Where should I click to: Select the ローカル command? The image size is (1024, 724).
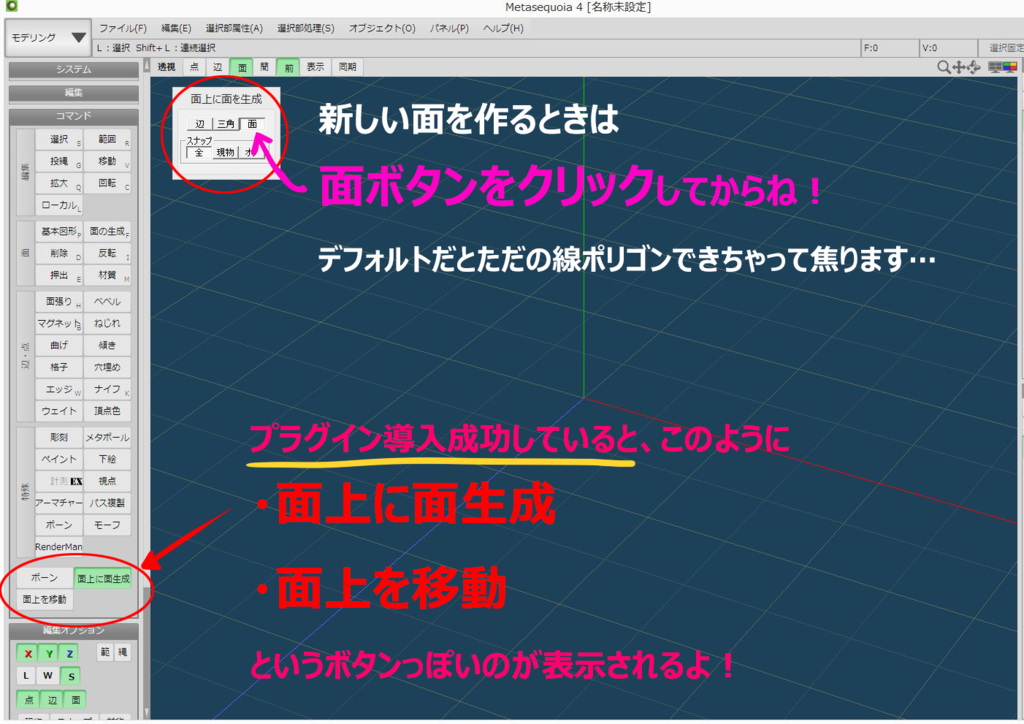[x=59, y=205]
